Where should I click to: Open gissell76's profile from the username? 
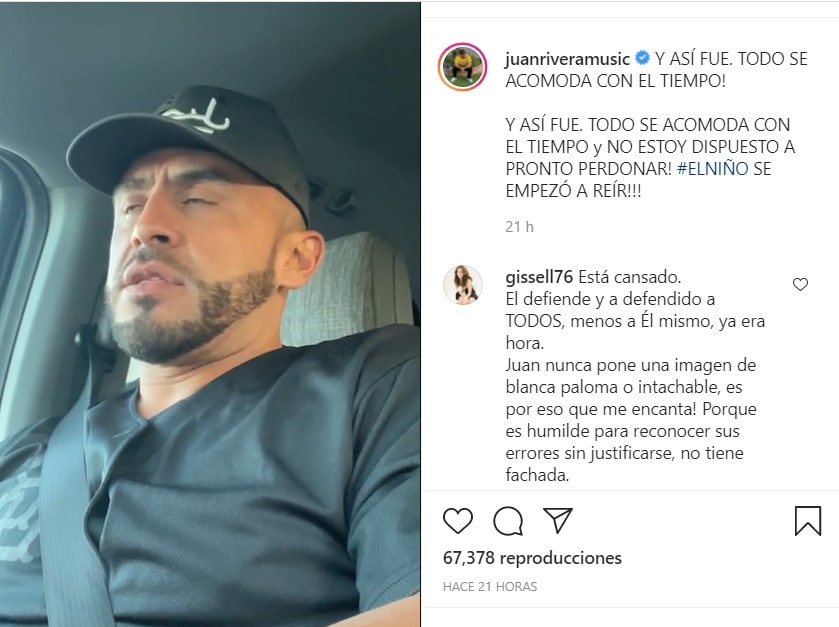(x=539, y=277)
